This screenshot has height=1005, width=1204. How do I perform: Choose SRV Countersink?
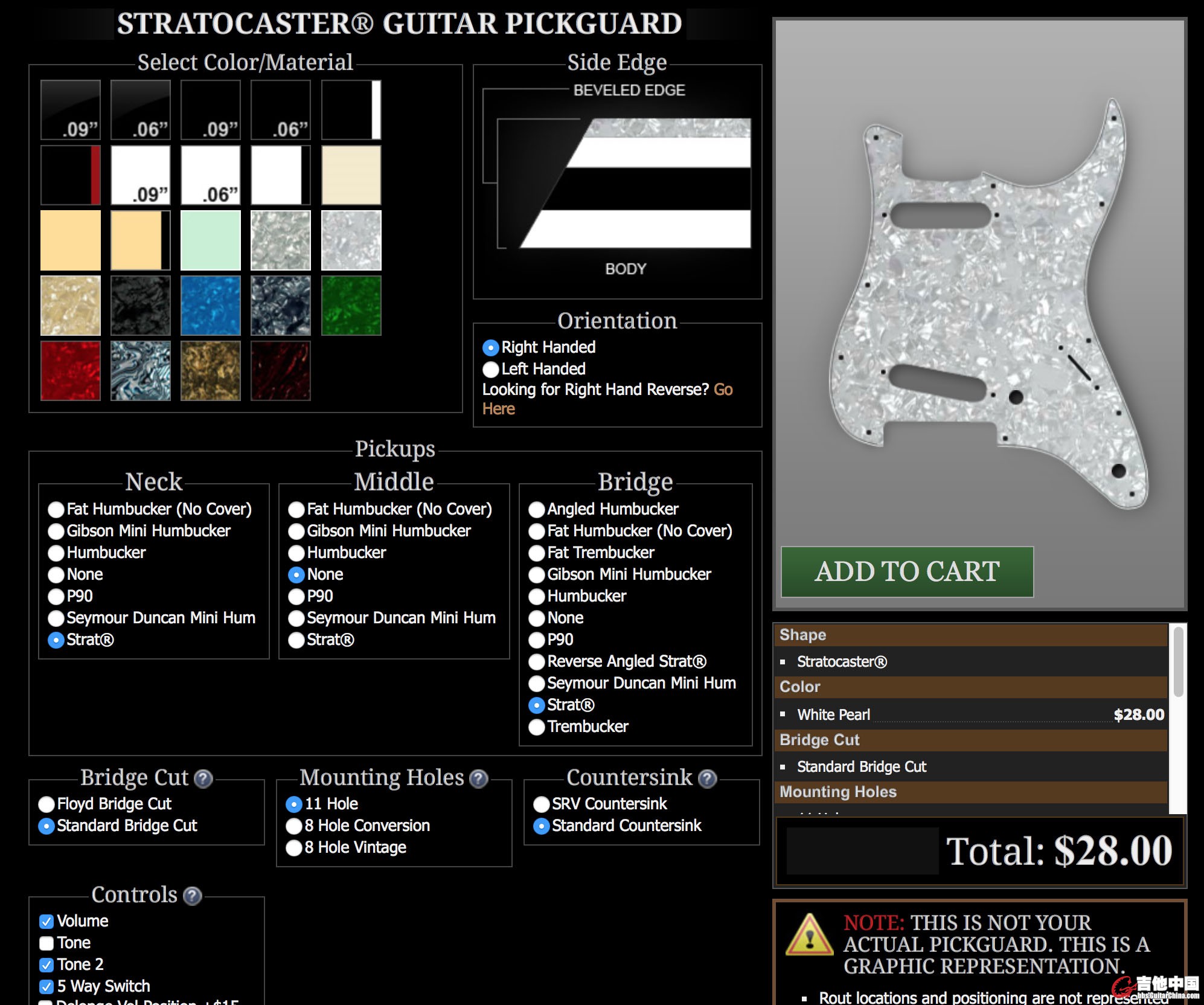[x=542, y=804]
